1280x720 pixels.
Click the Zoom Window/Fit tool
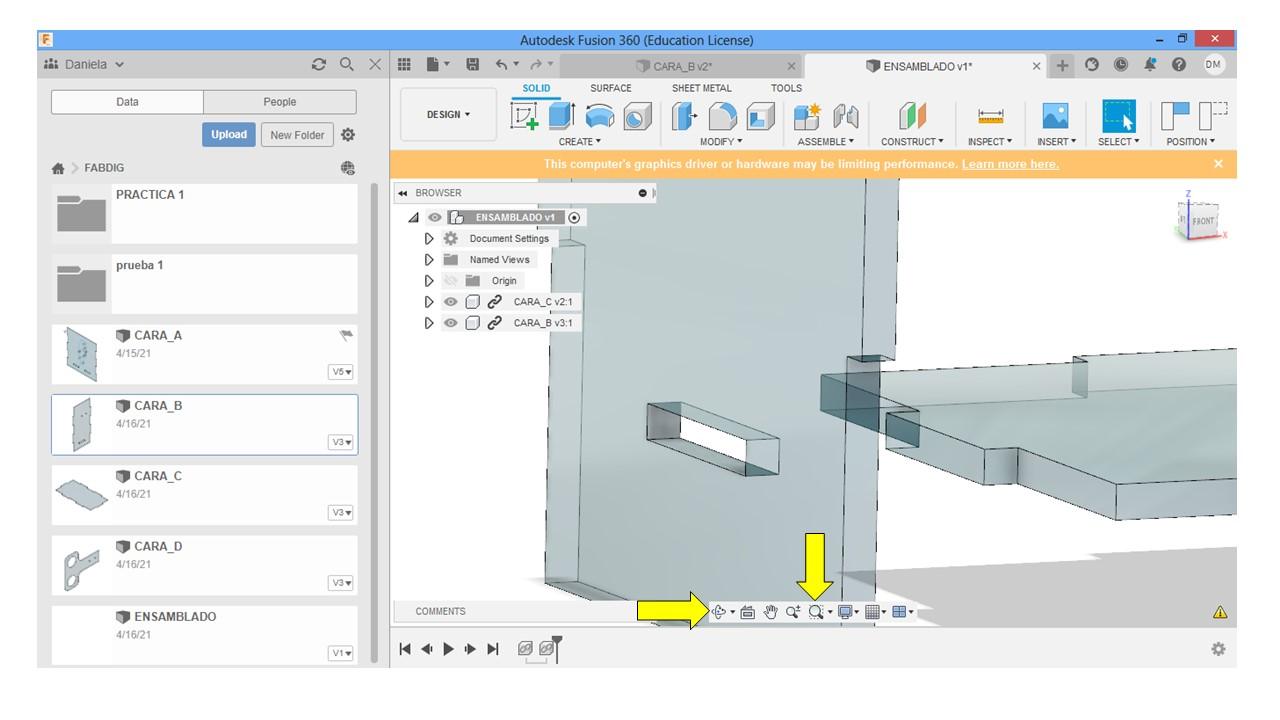[x=816, y=612]
